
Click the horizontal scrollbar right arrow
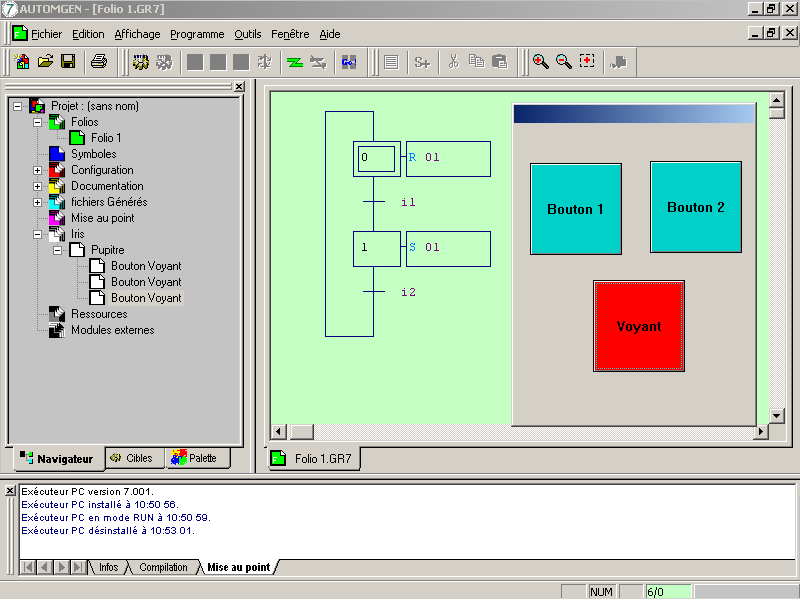pos(761,432)
